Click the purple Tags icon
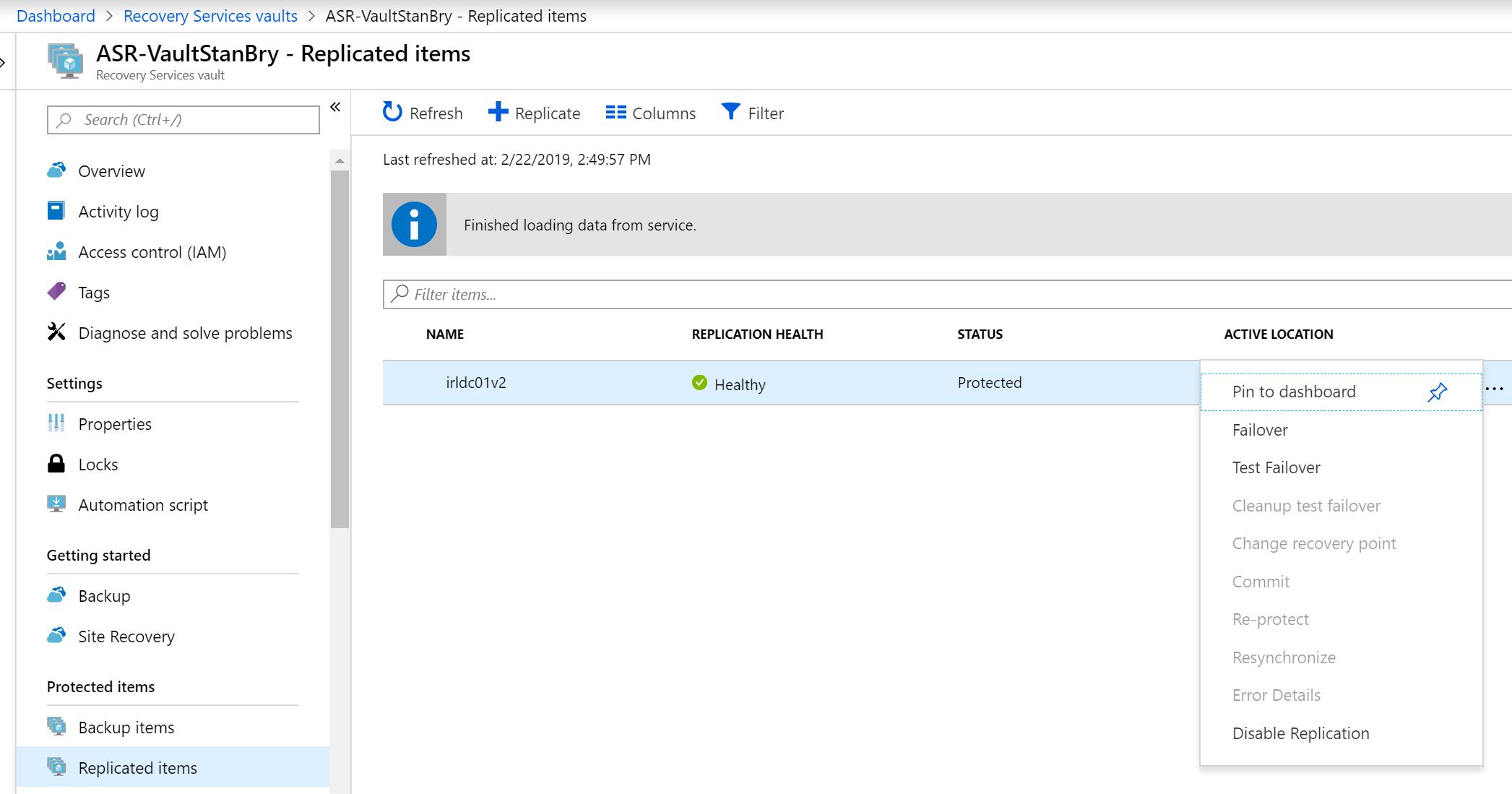This screenshot has height=794, width=1512. 56,291
